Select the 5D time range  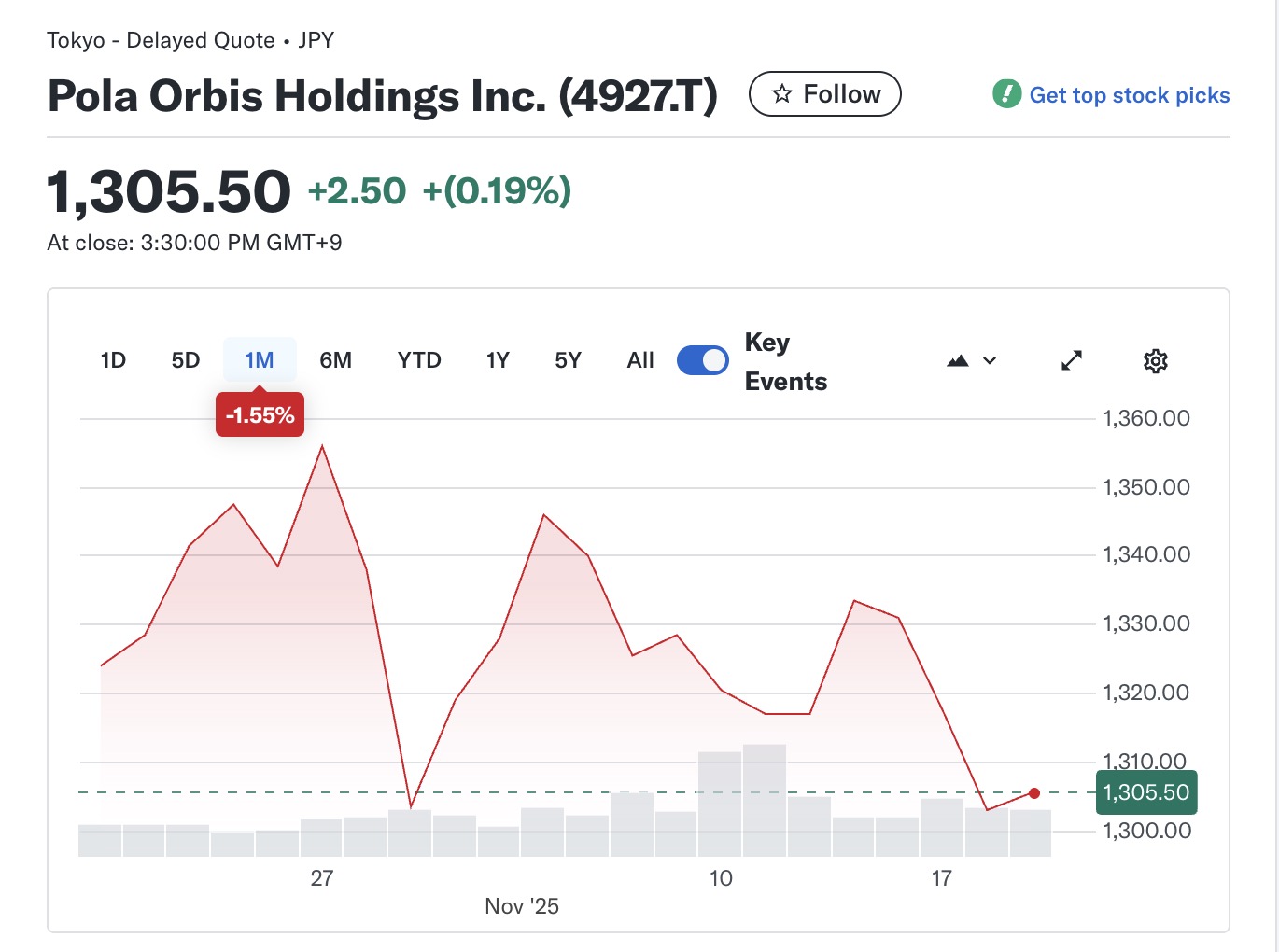(x=186, y=360)
